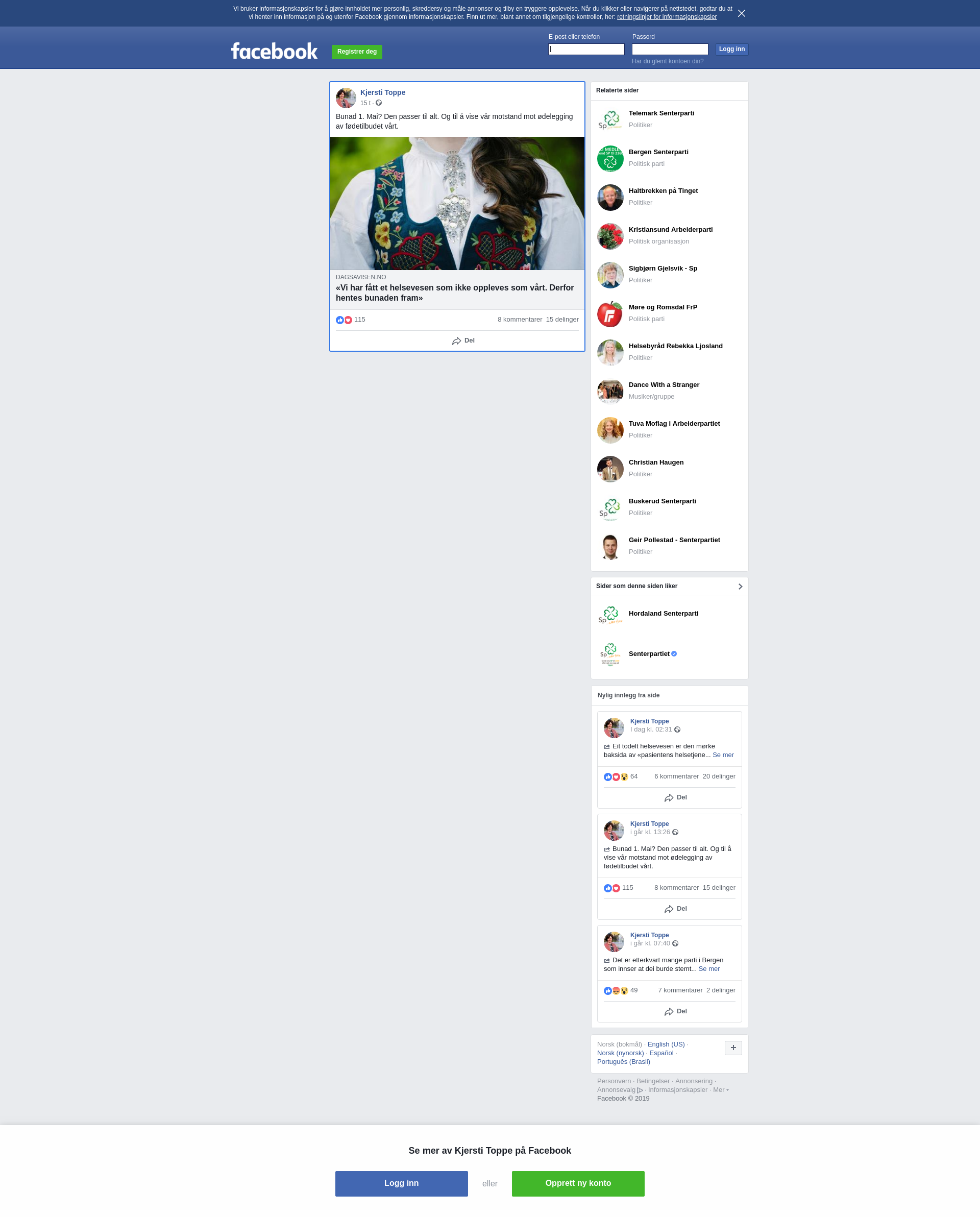
Task: Click the Facebook logo
Action: coord(275,52)
